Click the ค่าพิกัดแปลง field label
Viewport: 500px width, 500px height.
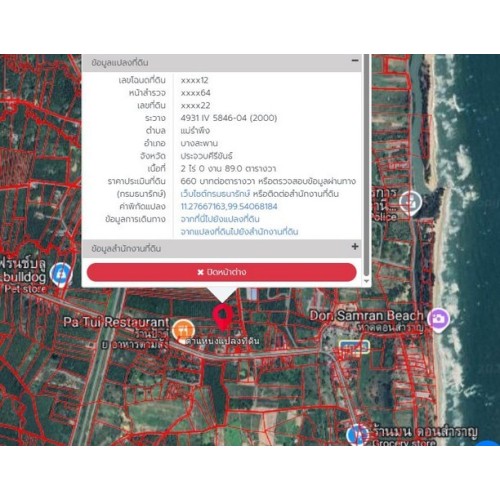(142, 206)
